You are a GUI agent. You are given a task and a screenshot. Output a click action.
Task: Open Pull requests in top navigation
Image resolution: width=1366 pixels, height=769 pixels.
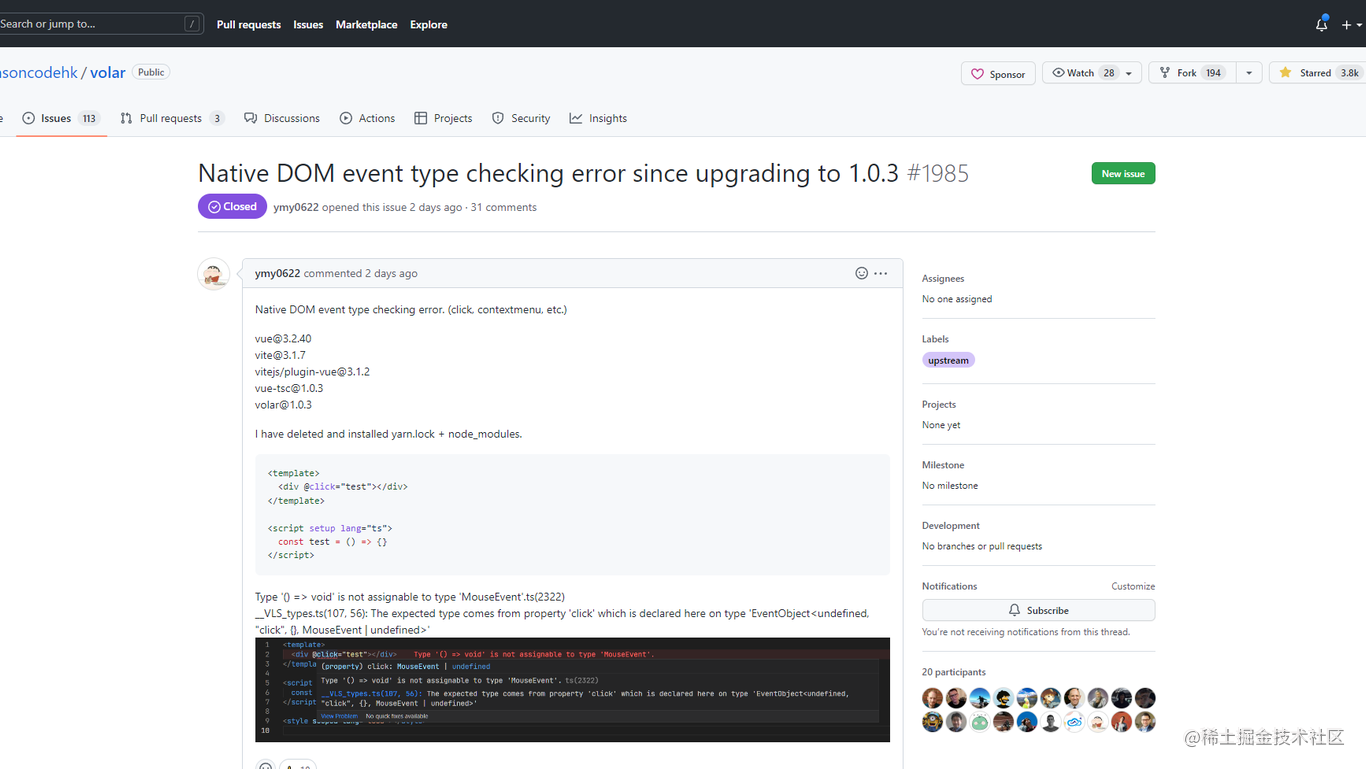pyautogui.click(x=249, y=24)
